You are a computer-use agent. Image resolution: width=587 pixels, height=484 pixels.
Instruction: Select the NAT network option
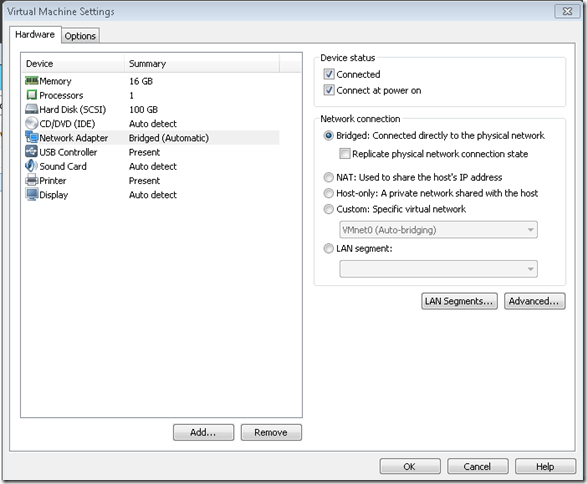[x=328, y=177]
